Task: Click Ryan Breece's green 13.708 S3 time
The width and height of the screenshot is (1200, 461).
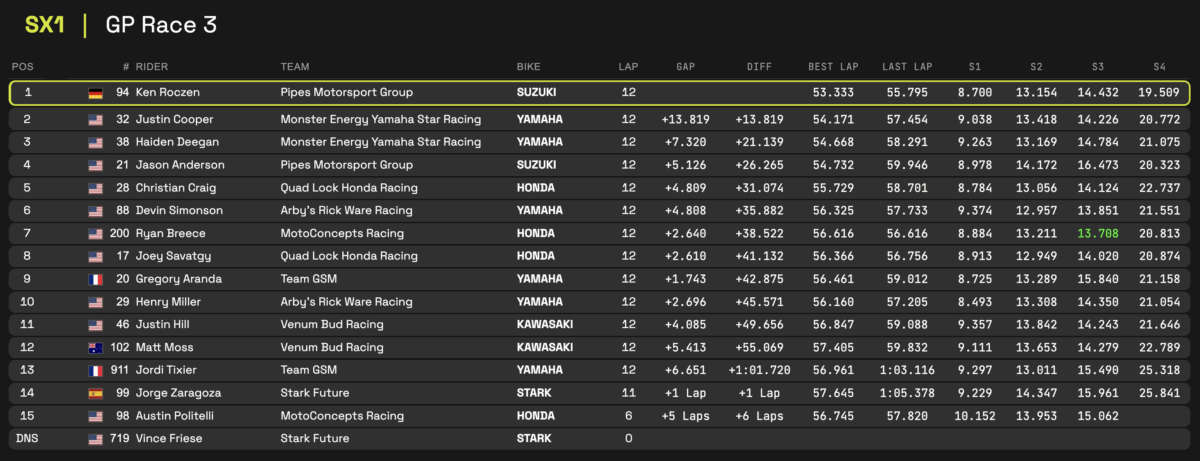Action: pos(1098,233)
